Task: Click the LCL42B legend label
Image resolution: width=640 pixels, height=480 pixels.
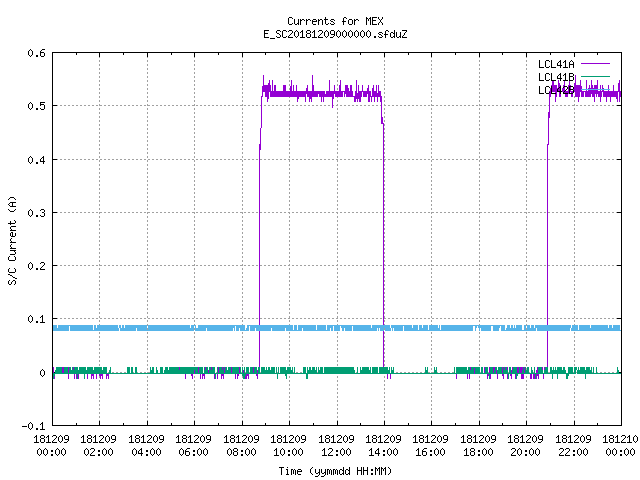Action: 556,90
